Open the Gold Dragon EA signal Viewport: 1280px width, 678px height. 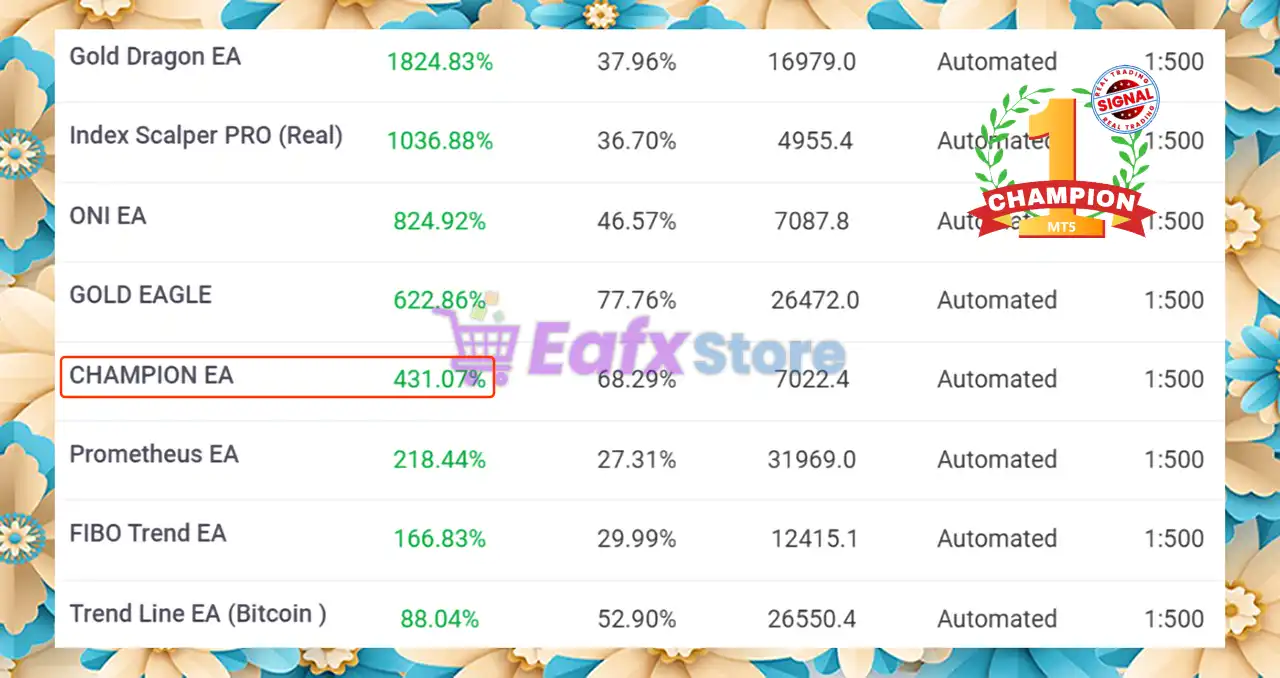click(155, 57)
